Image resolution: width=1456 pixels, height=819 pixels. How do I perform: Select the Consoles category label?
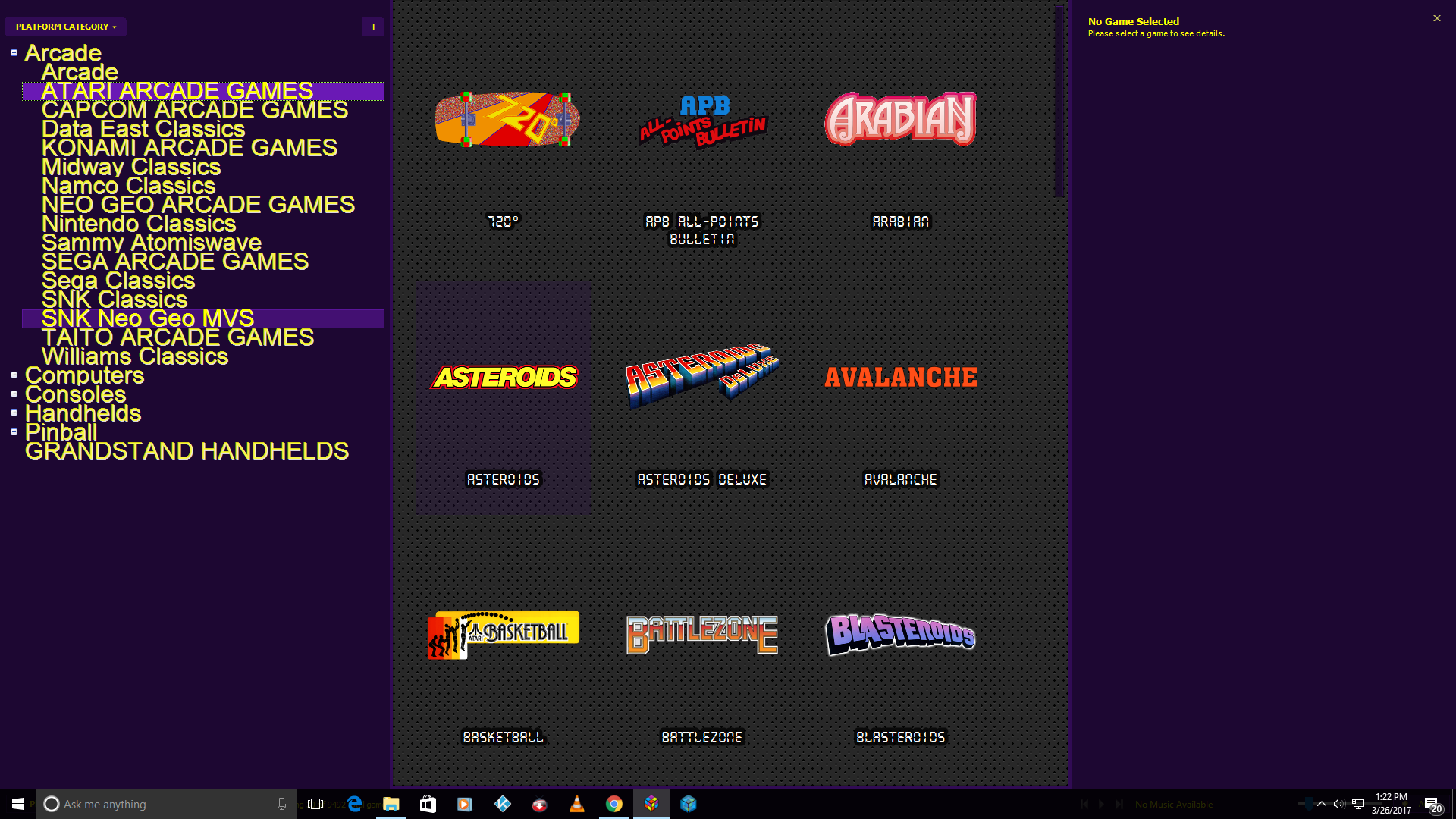tap(76, 394)
